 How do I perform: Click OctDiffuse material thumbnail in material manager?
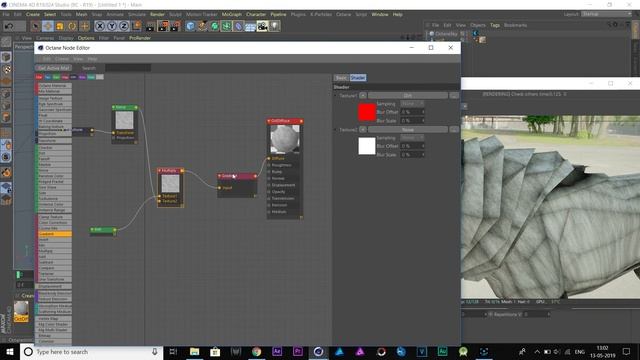click(x=21, y=309)
